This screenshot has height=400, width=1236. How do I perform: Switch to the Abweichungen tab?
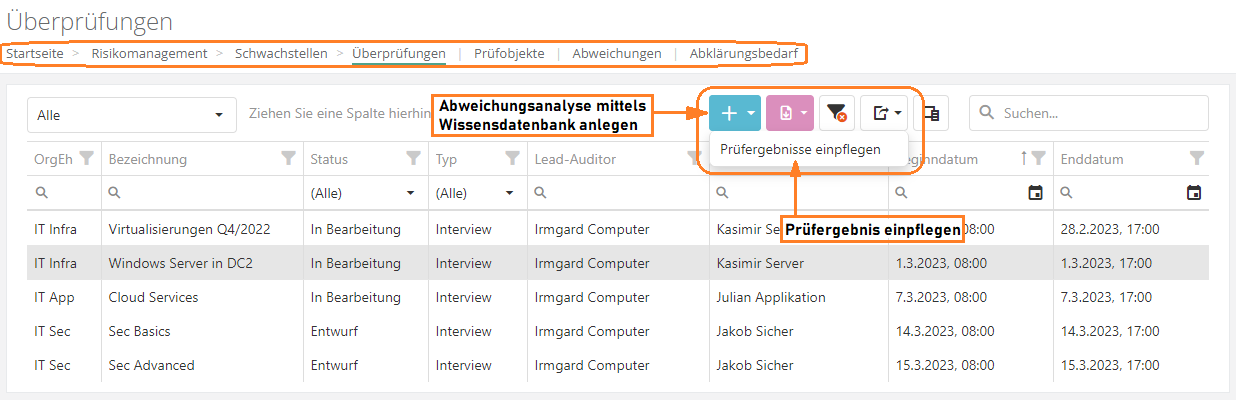pyautogui.click(x=616, y=53)
